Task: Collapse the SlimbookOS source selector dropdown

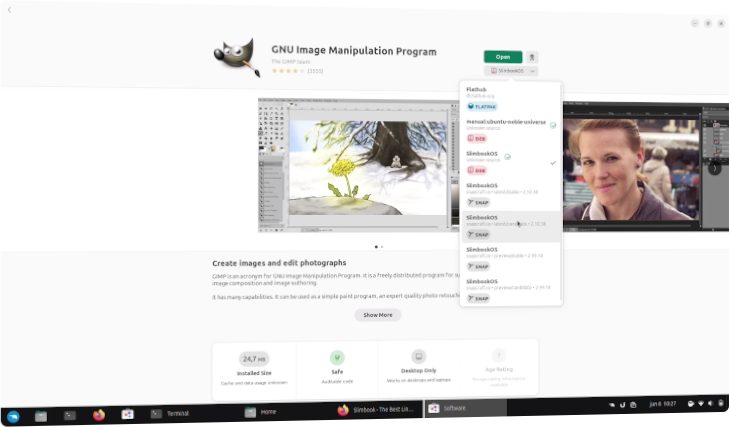Action: pos(511,71)
